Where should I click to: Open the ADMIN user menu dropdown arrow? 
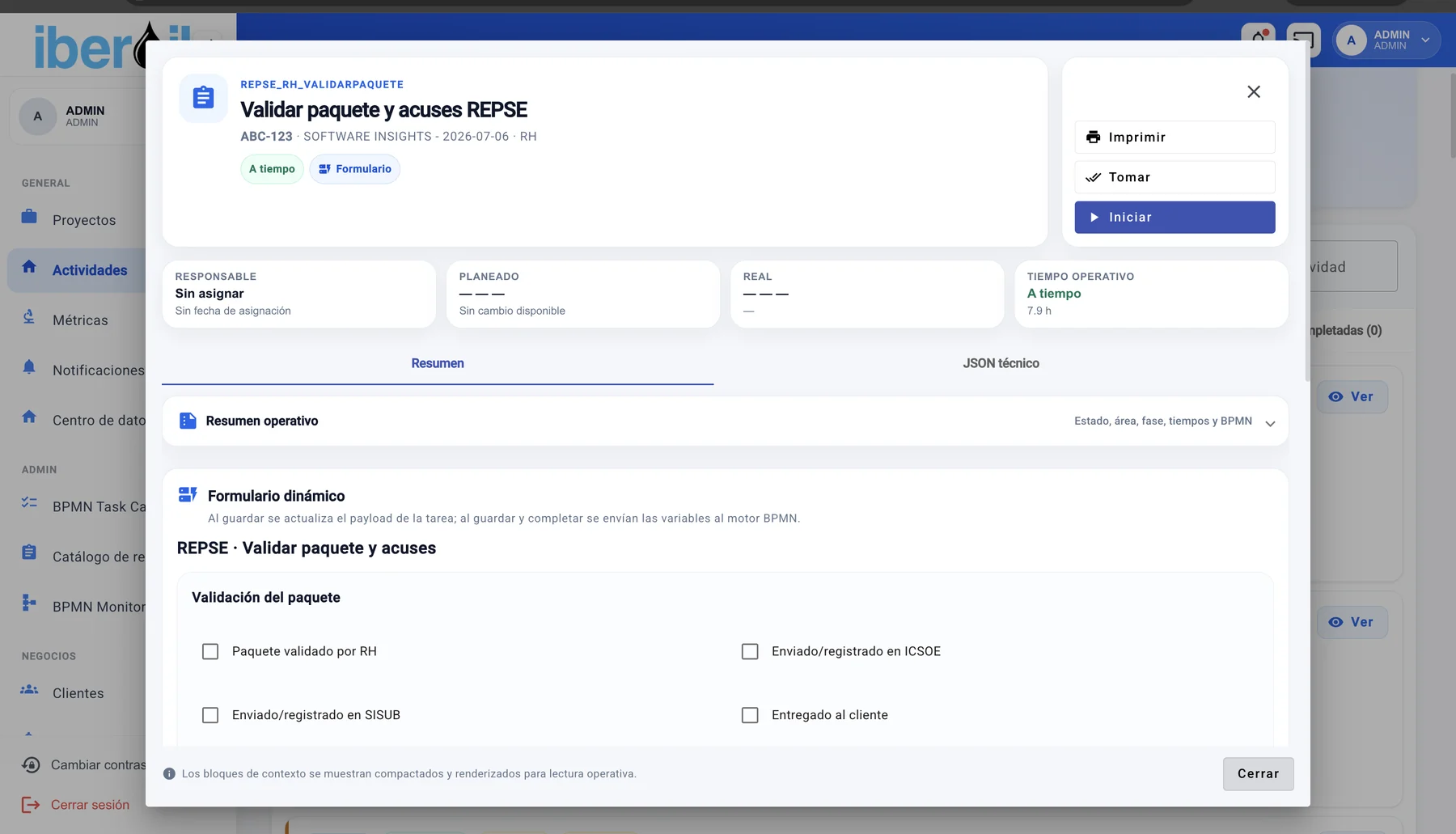point(1425,40)
